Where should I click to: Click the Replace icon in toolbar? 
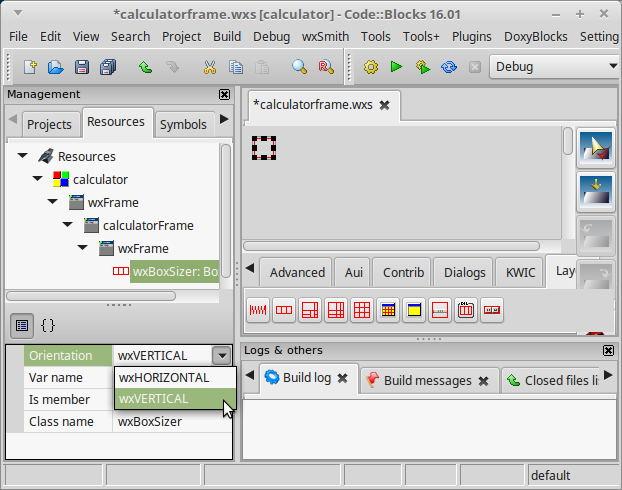coord(326,67)
